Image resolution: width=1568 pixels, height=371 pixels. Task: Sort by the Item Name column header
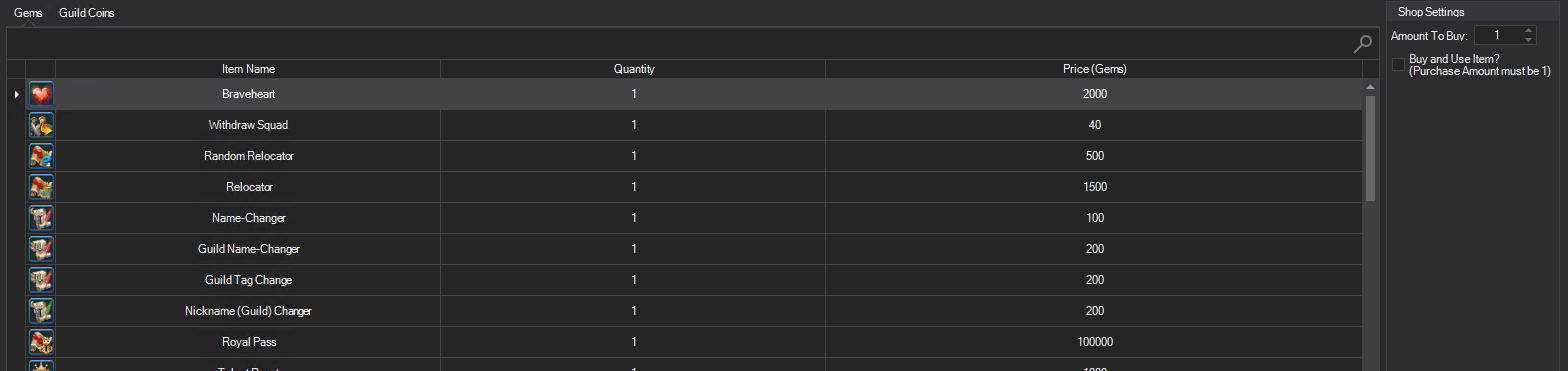pyautogui.click(x=248, y=69)
